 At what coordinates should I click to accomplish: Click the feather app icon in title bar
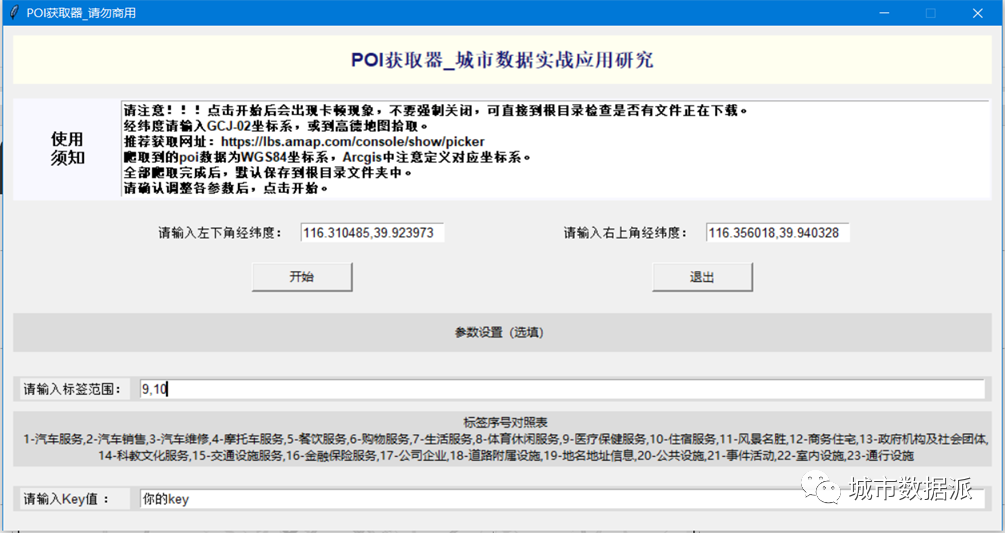(x=14, y=13)
